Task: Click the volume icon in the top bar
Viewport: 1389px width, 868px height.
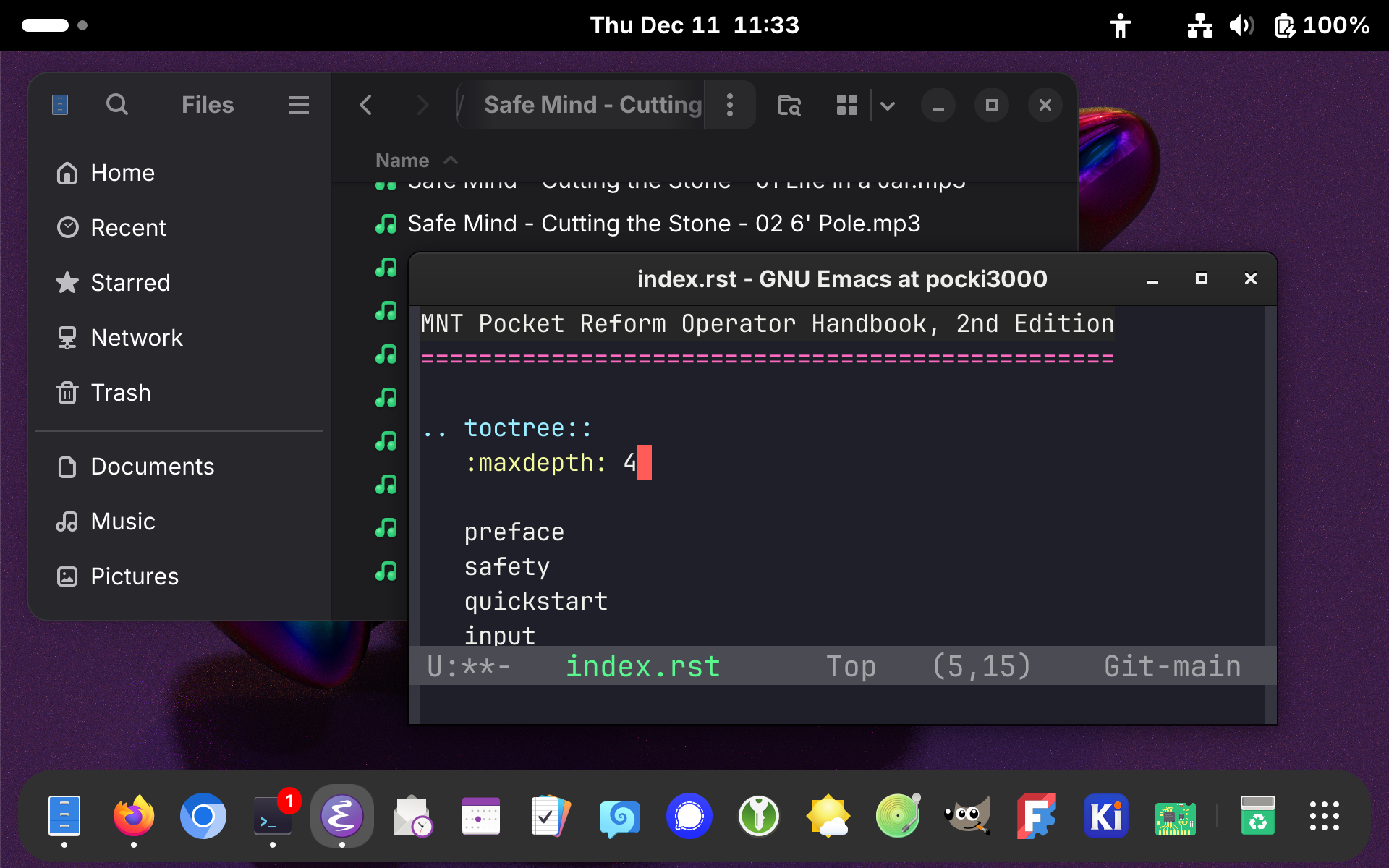Action: tap(1242, 25)
